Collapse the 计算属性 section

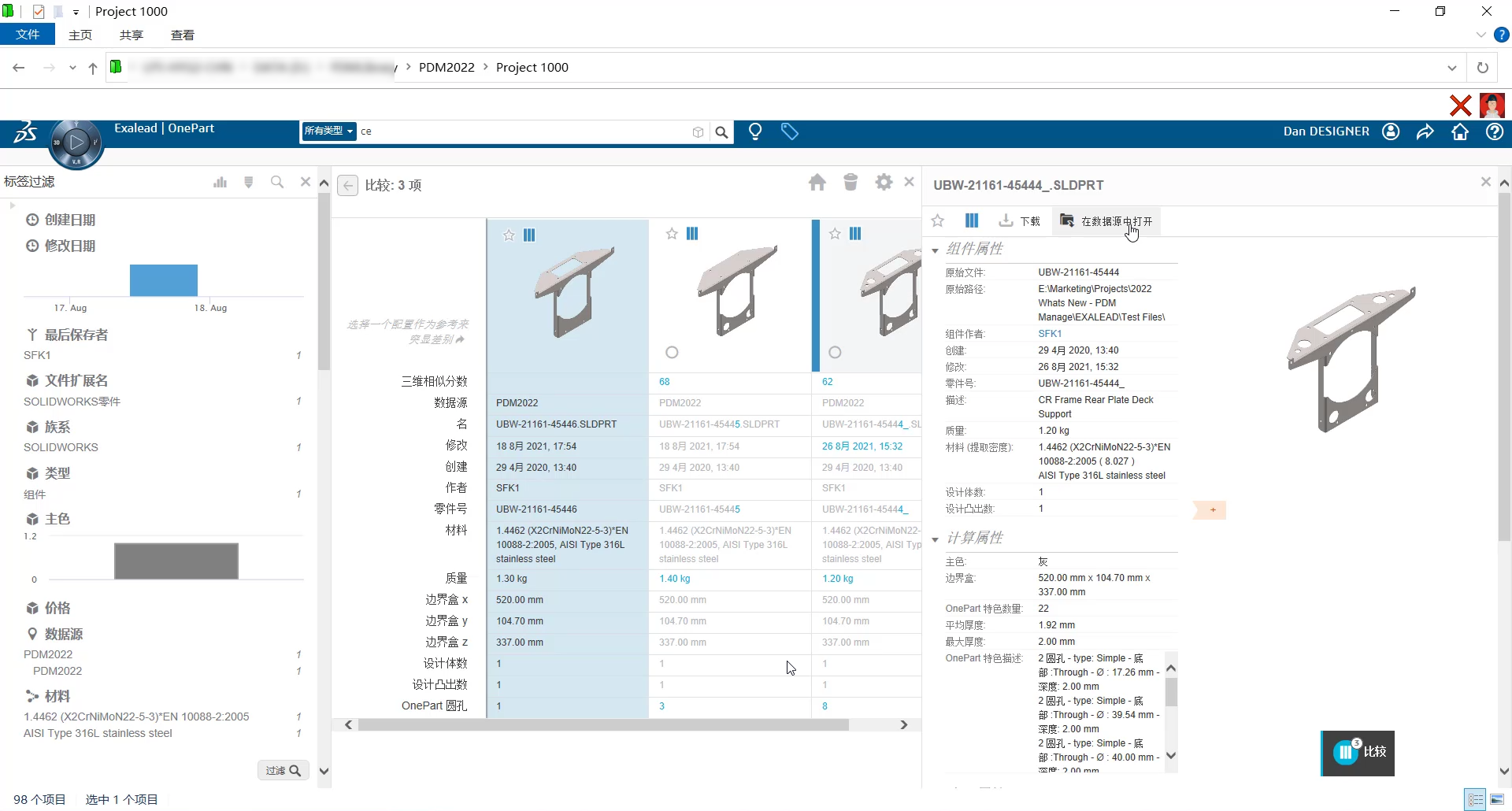pyautogui.click(x=935, y=539)
